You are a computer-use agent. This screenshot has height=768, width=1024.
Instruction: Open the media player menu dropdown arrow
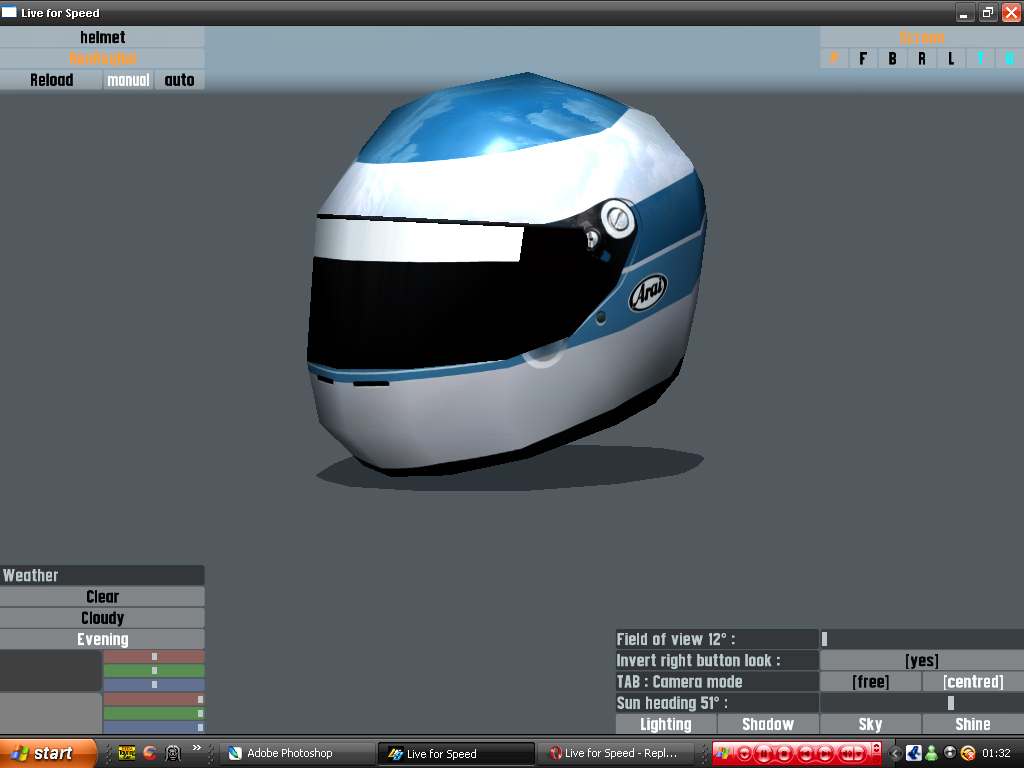click(x=744, y=753)
